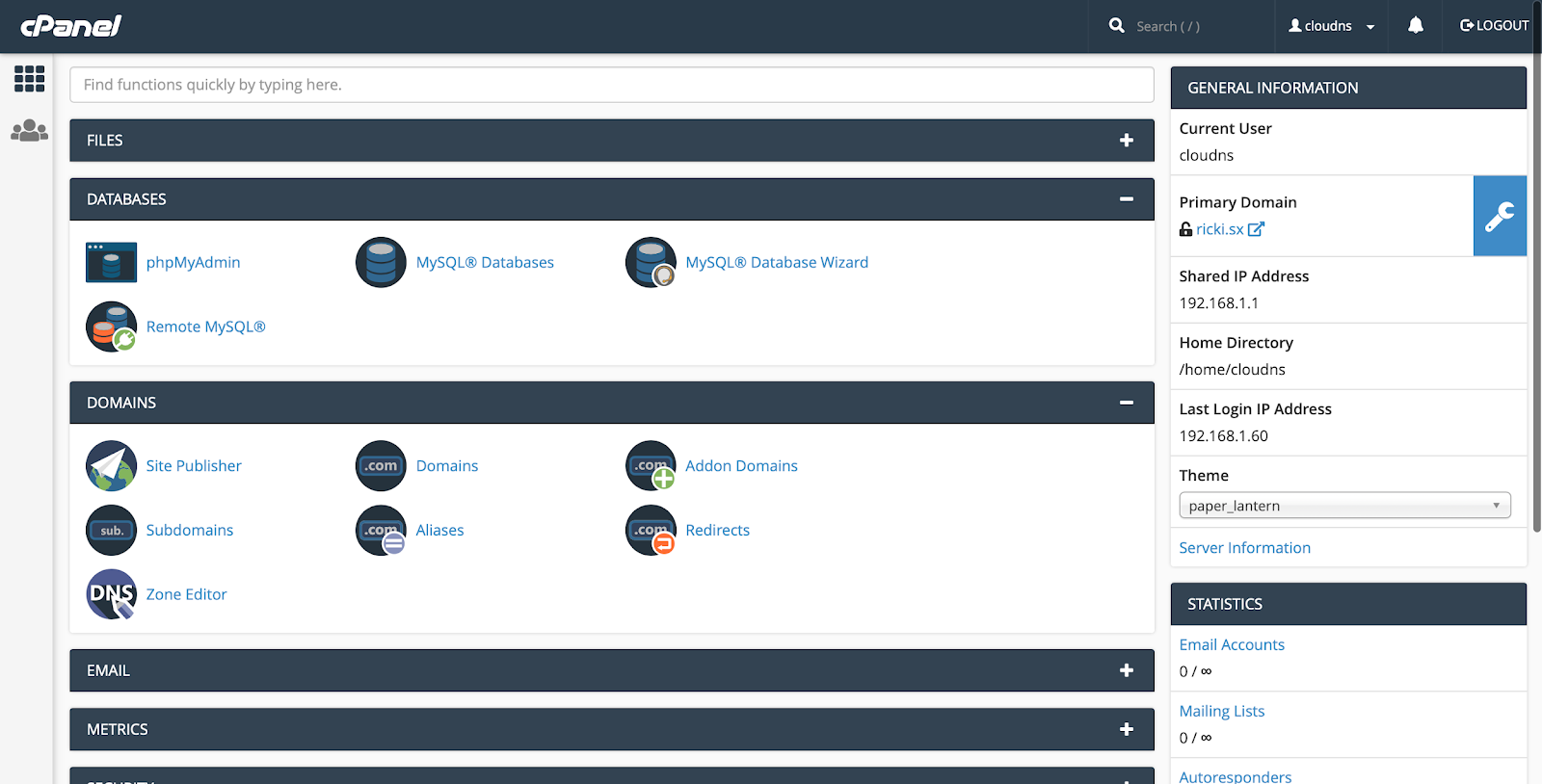Image resolution: width=1542 pixels, height=784 pixels.
Task: Click the phpMyAdmin icon
Action: [x=111, y=262]
